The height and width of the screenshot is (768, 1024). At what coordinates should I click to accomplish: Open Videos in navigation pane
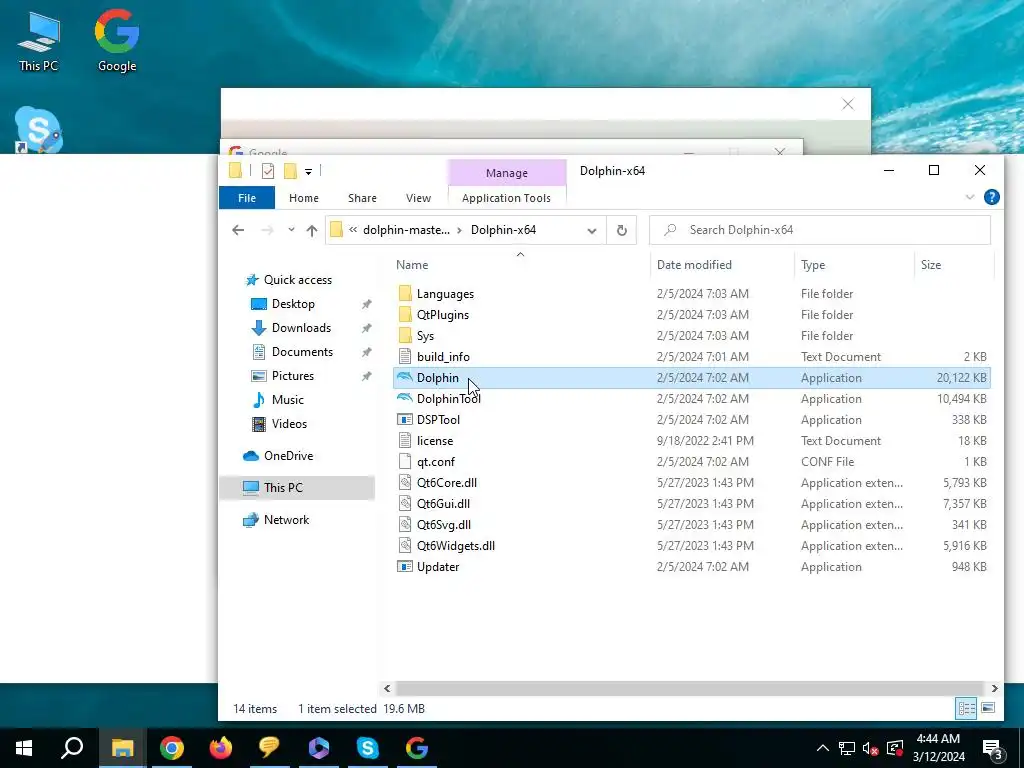(x=289, y=423)
